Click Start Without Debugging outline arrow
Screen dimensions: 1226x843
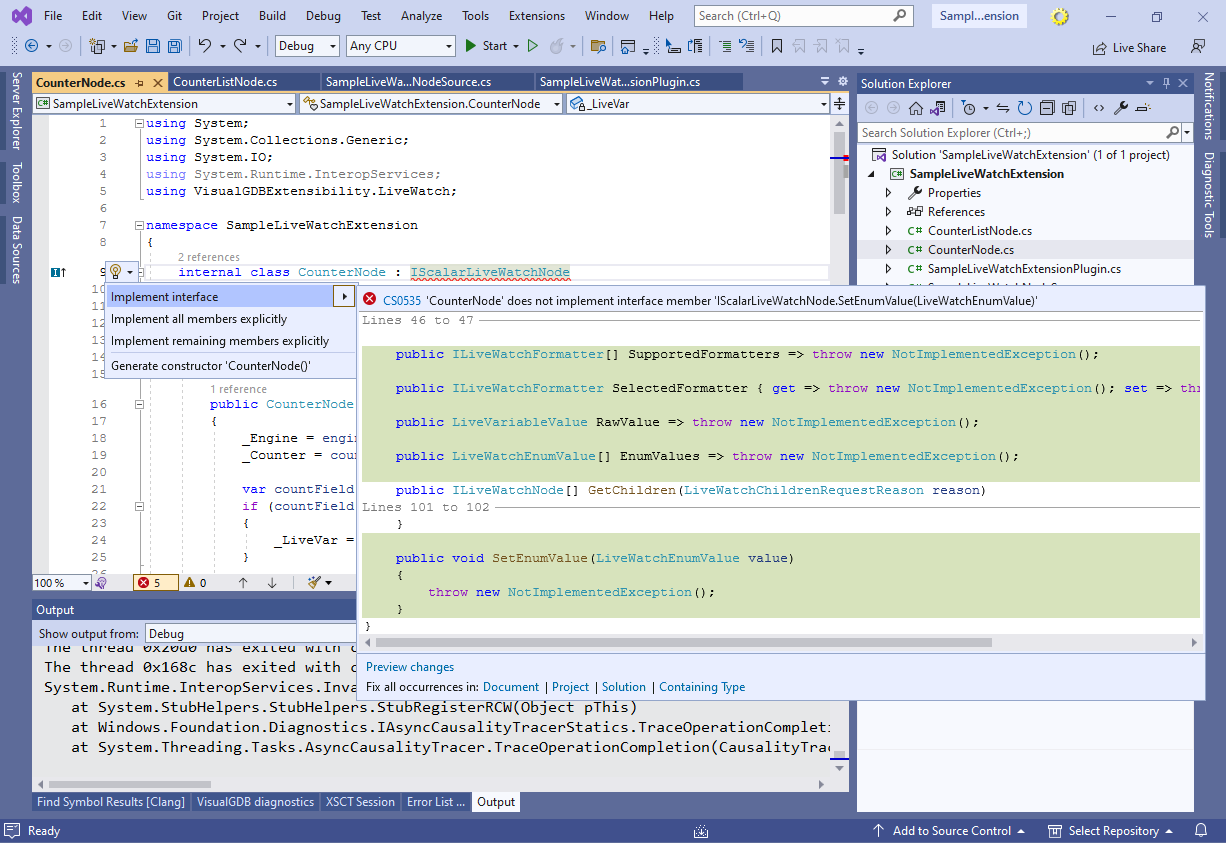click(533, 46)
